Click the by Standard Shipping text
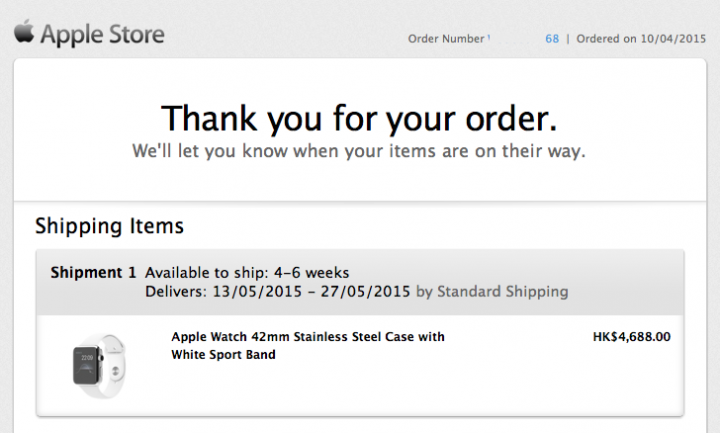The width and height of the screenshot is (720, 433). 491,292
